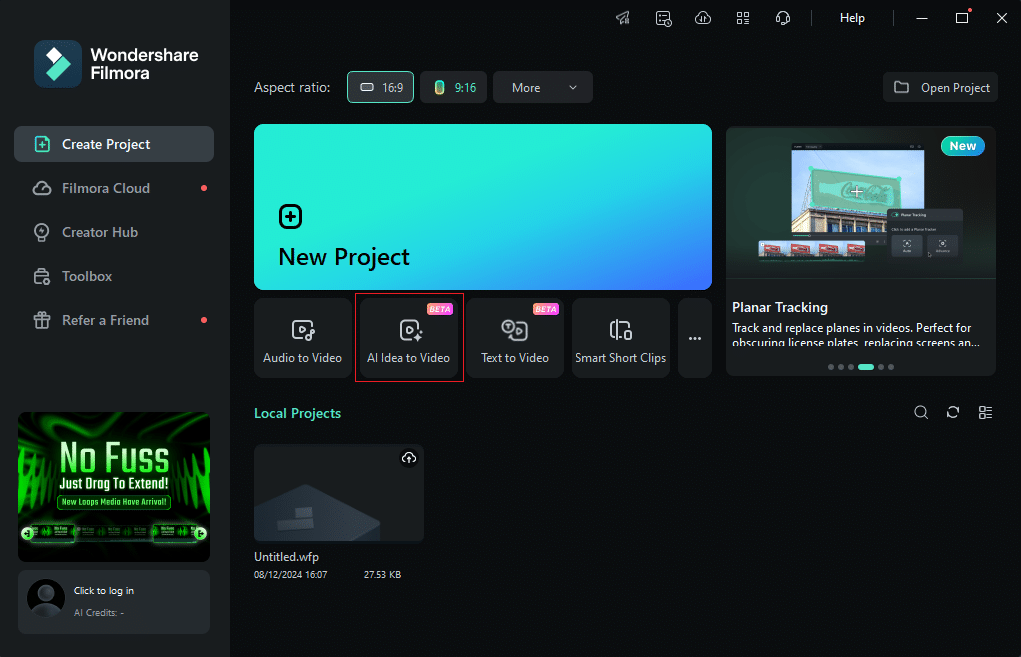The width and height of the screenshot is (1021, 657).
Task: Expand the More aspect ratio dropdown
Action: pos(543,88)
